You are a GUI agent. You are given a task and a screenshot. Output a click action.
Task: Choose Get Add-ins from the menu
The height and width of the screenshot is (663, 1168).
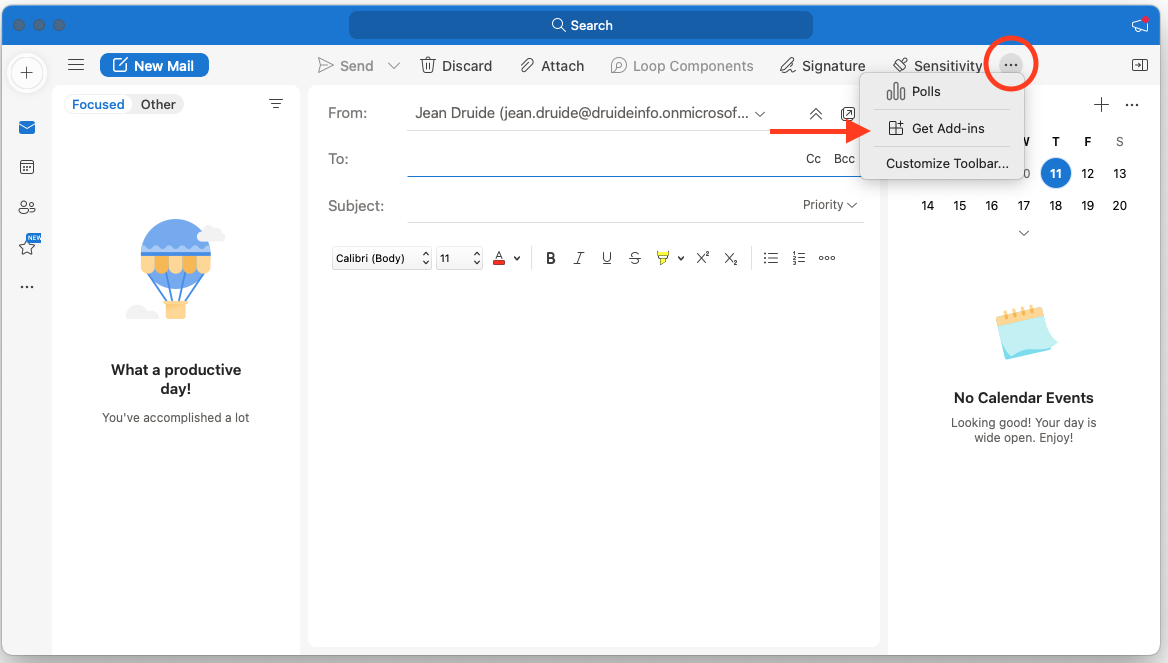tap(946, 128)
